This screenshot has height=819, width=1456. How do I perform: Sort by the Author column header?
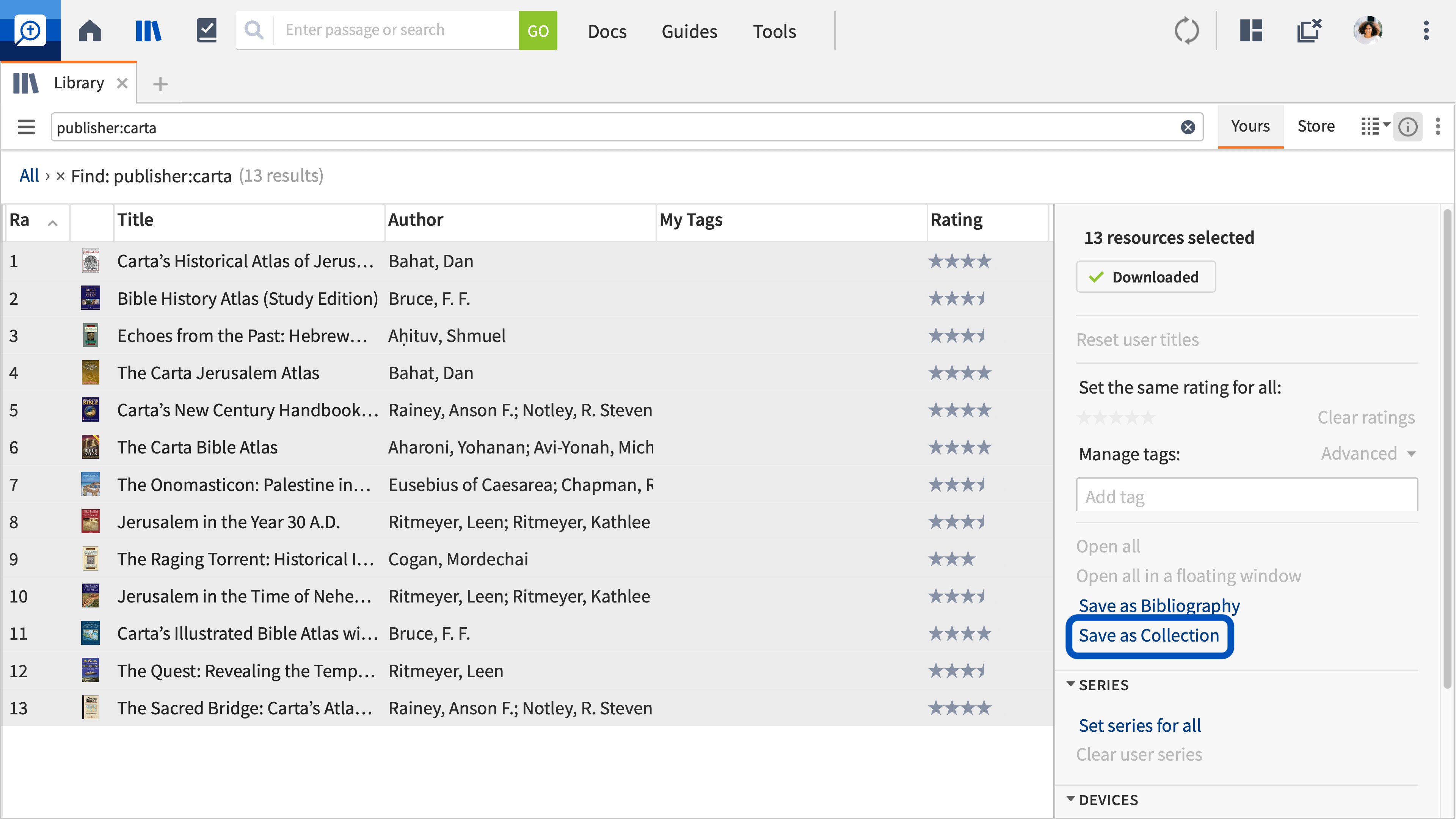coord(520,220)
